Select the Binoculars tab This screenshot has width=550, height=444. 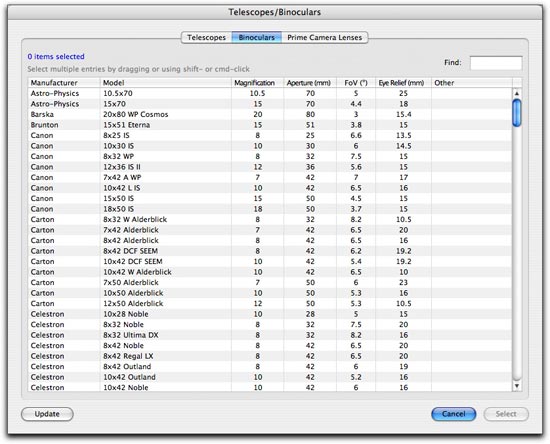click(x=256, y=38)
